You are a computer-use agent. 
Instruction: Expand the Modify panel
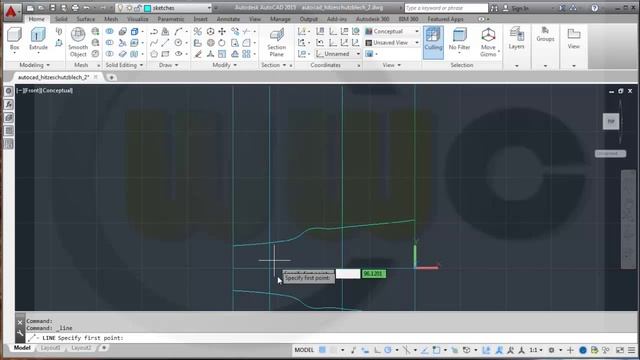[224, 65]
